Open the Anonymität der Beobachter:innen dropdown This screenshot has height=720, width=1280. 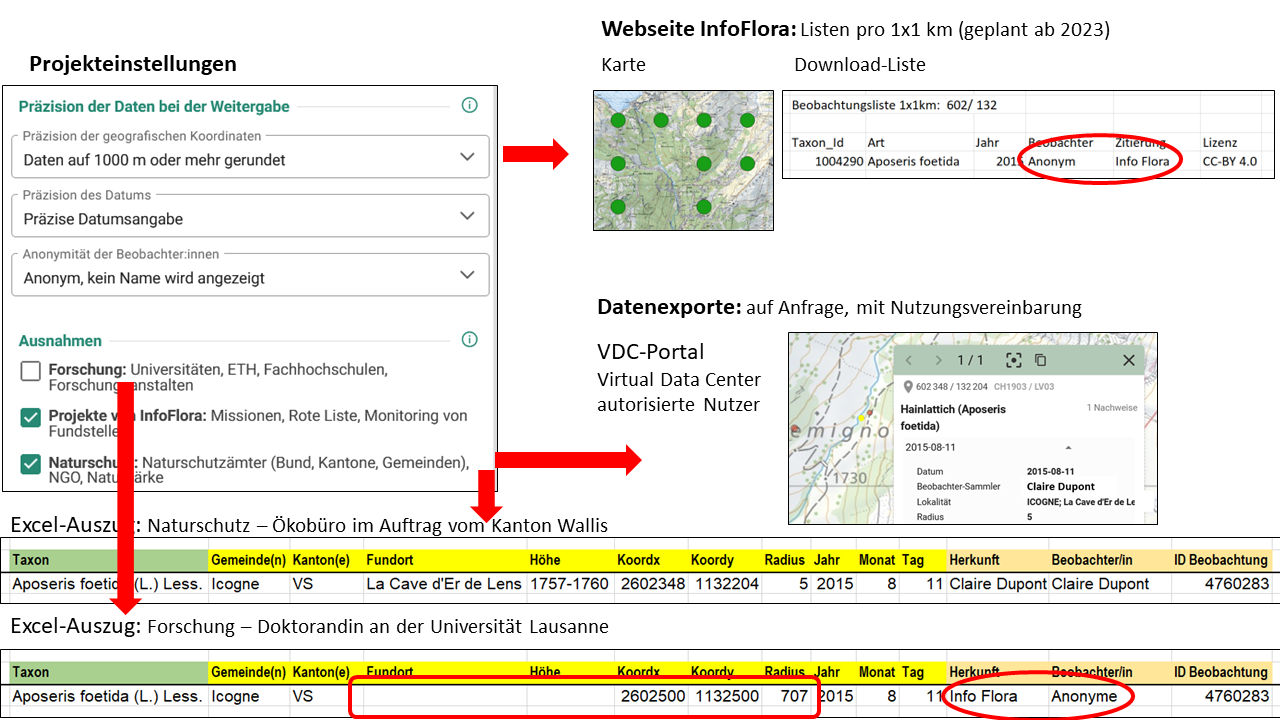pyautogui.click(x=250, y=275)
